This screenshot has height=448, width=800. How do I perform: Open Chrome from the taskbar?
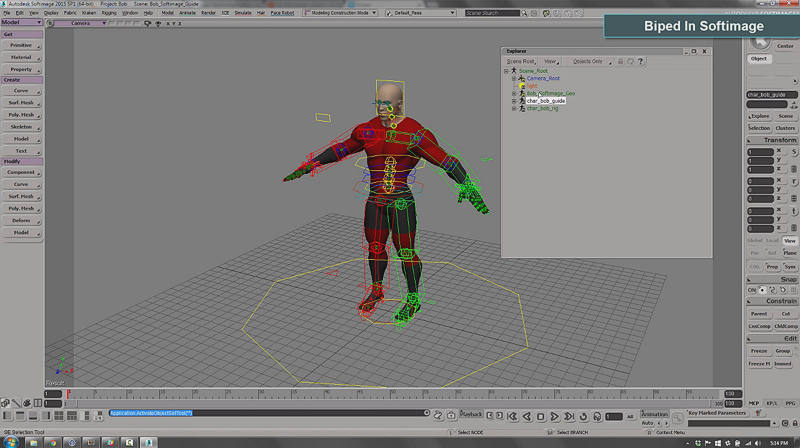tap(53, 442)
